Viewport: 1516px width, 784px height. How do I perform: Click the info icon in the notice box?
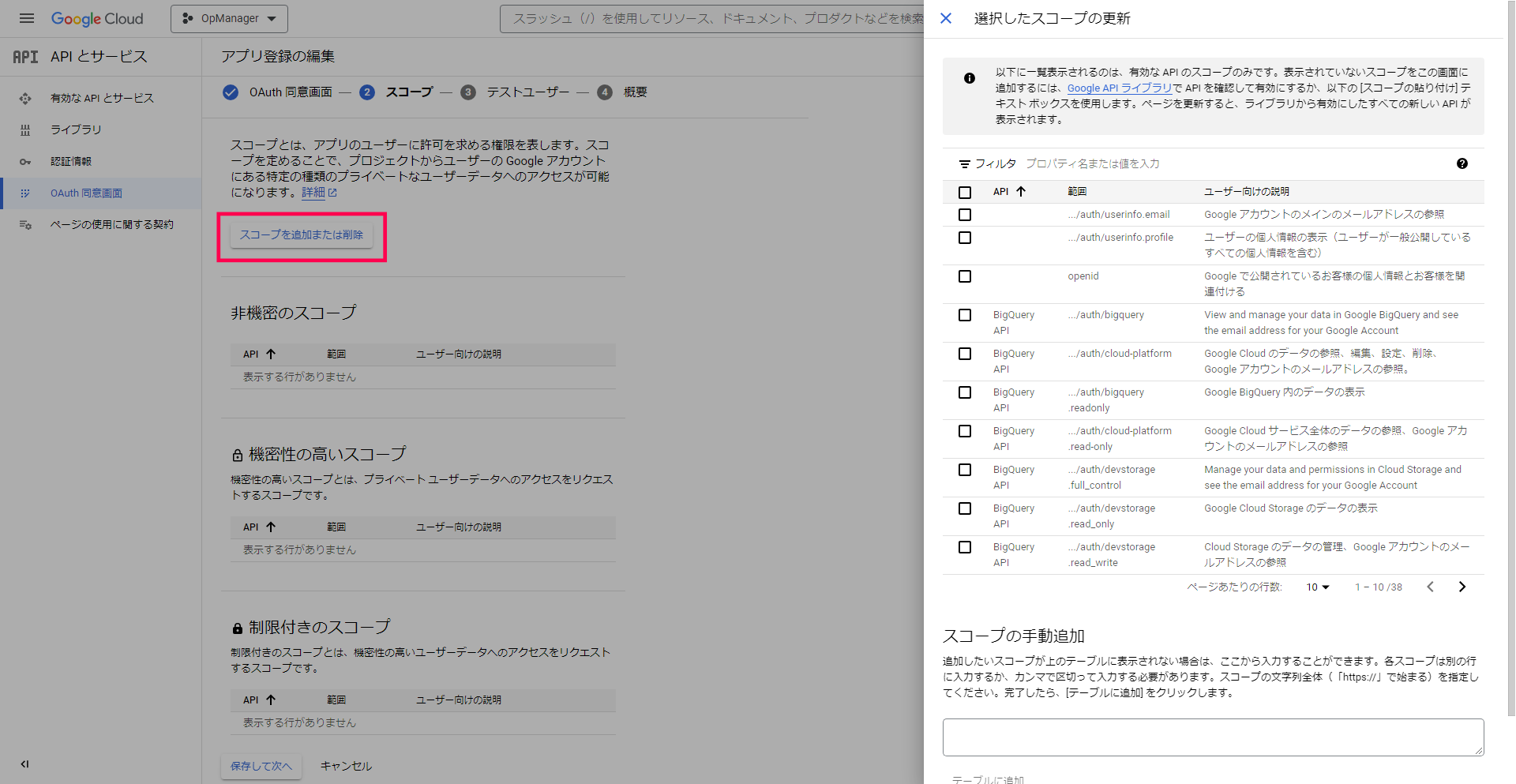(x=970, y=78)
